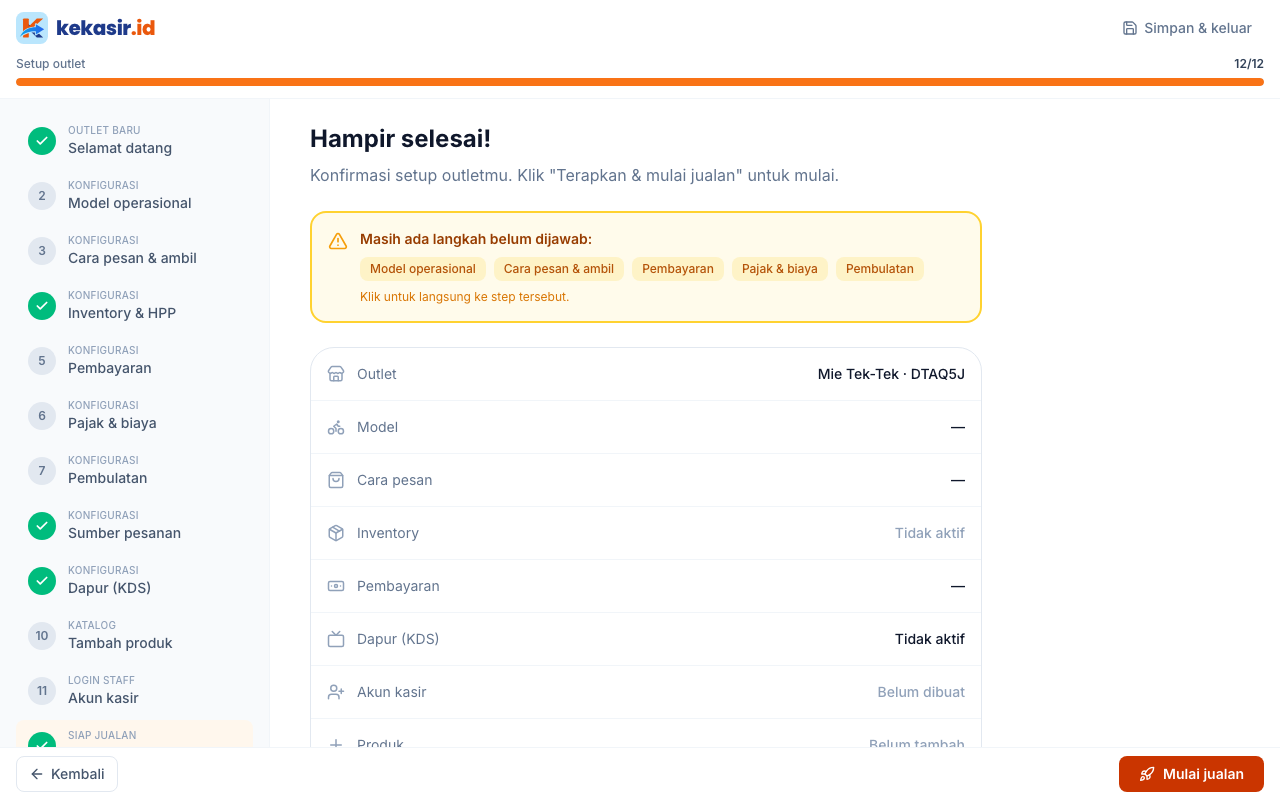This screenshot has height=800, width=1280.
Task: Click step number 5 circle for Pembayaran
Action: point(42,361)
